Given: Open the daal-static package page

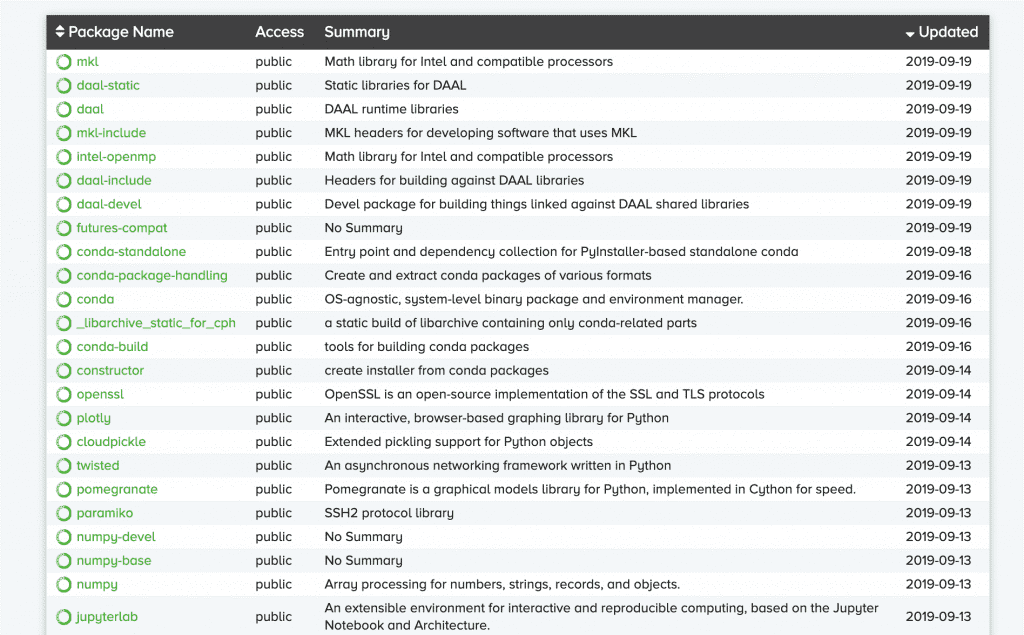Looking at the screenshot, I should [108, 85].
